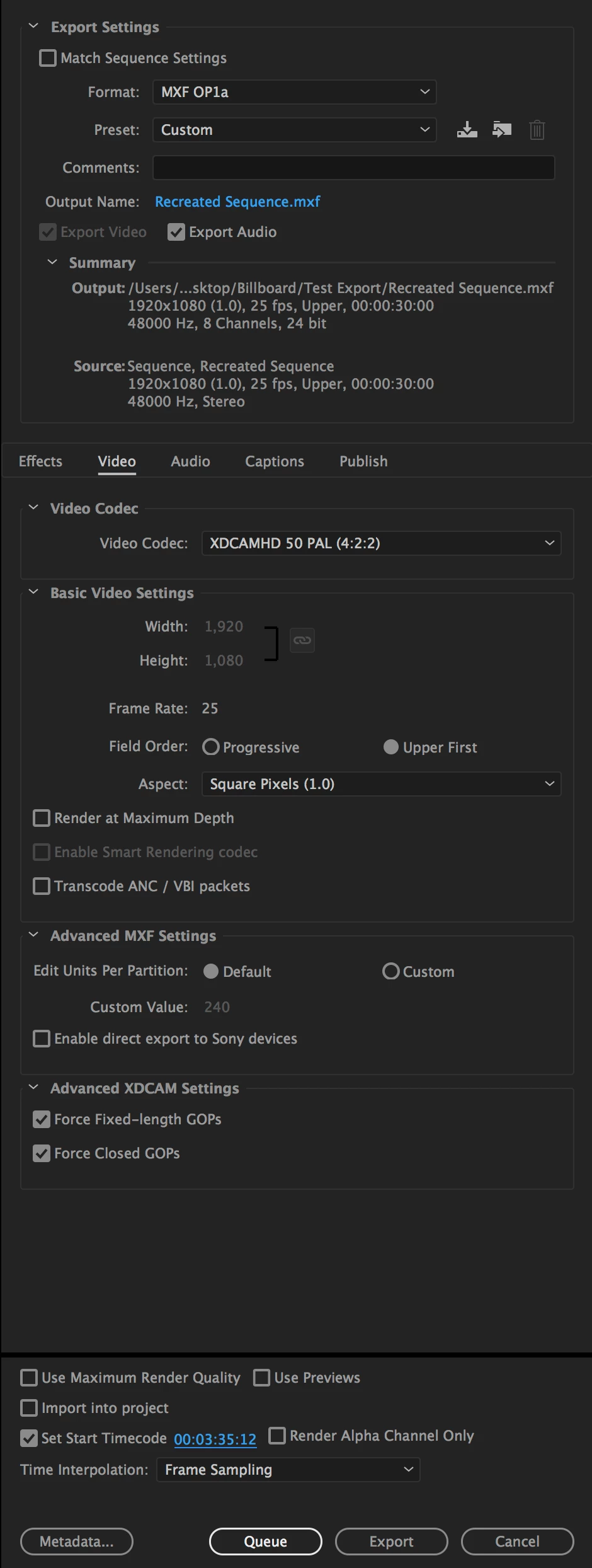Open the Format dropdown showing MXF OP1a

pos(294,92)
